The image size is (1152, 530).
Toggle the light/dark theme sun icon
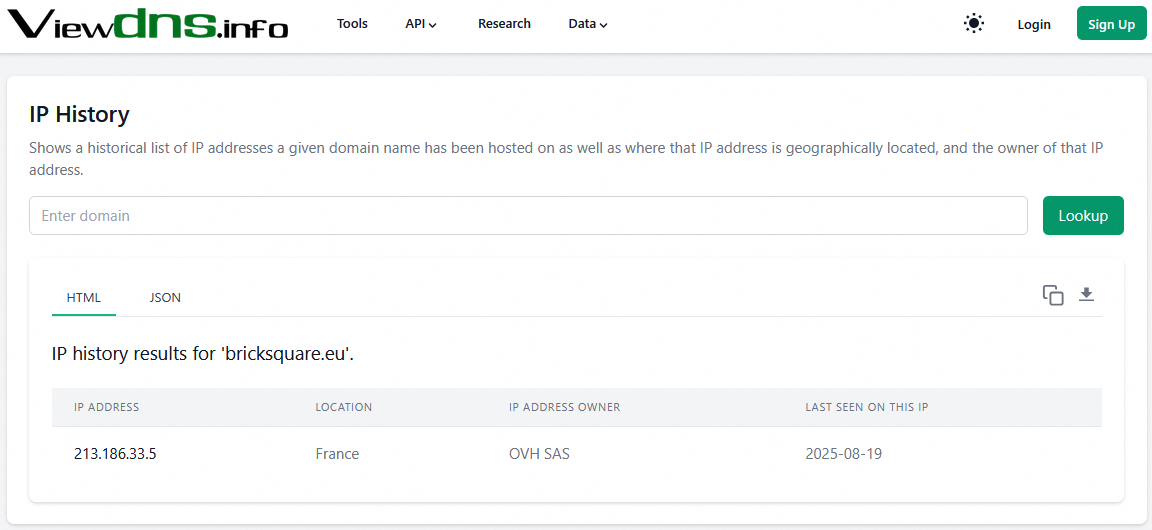point(973,24)
